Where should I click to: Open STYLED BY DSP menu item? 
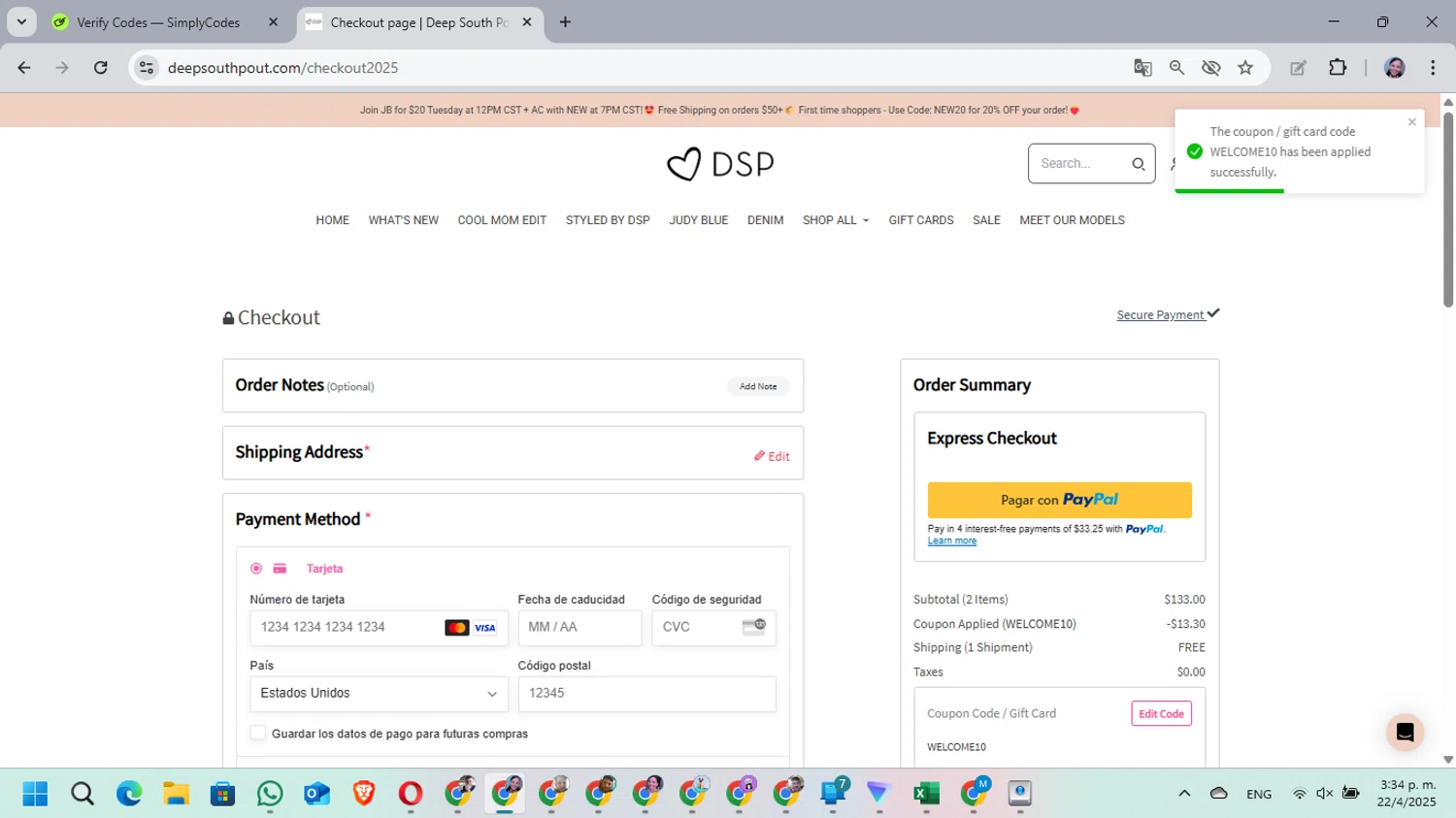(x=608, y=220)
